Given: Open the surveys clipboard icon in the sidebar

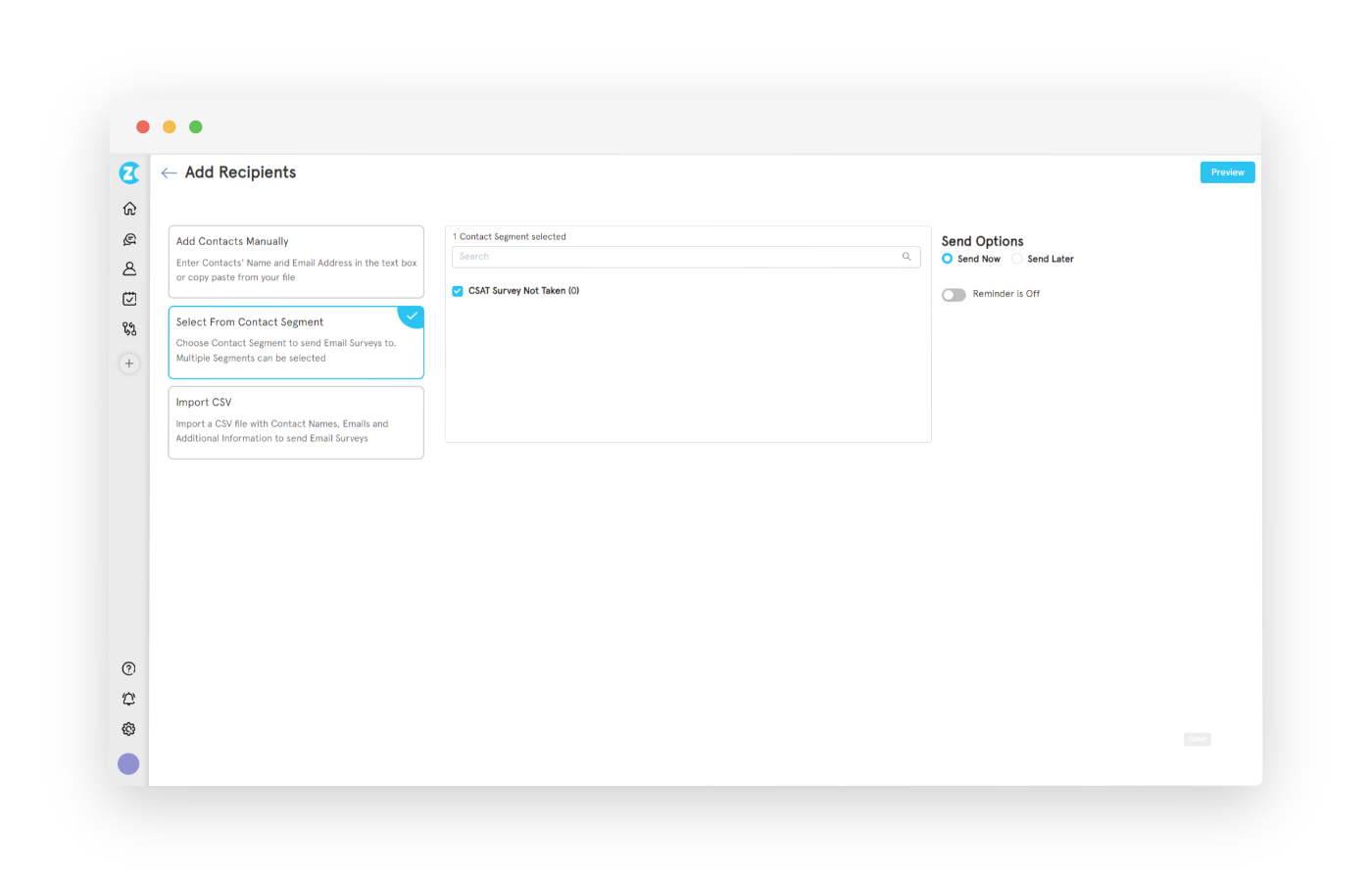Looking at the screenshot, I should pyautogui.click(x=128, y=298).
